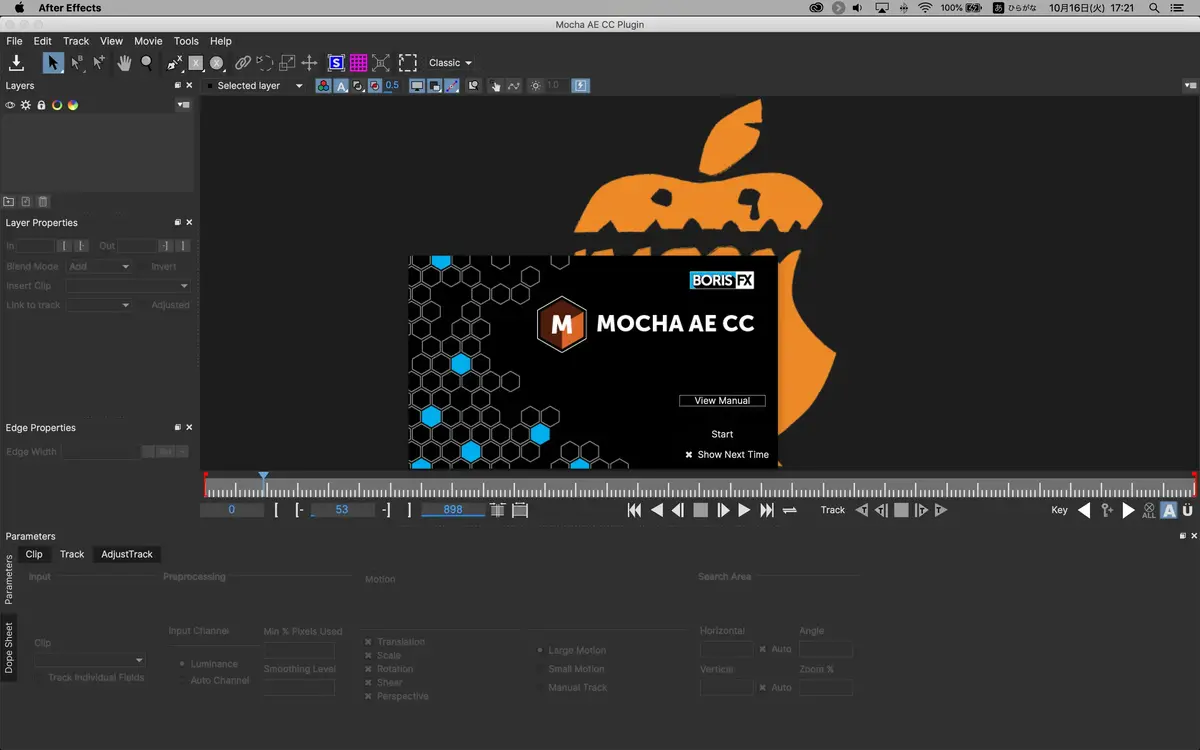Viewport: 1200px width, 750px height.
Task: Toggle the Perspective motion checkbox
Action: tap(368, 696)
